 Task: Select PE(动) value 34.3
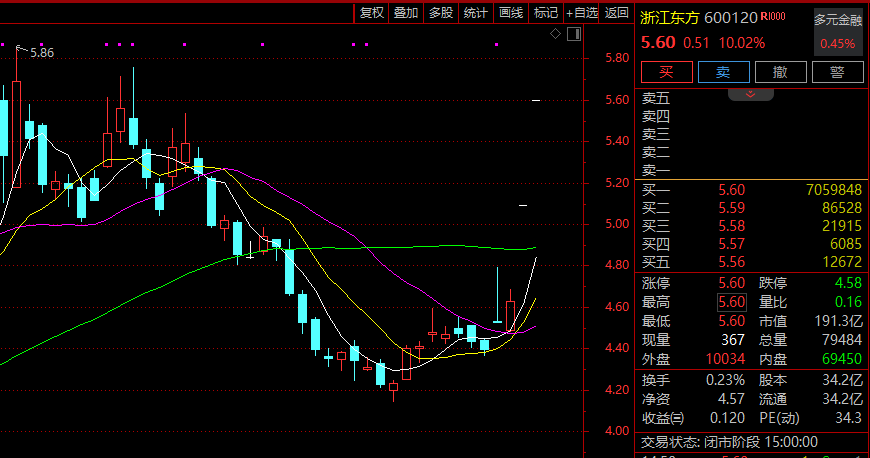click(848, 418)
